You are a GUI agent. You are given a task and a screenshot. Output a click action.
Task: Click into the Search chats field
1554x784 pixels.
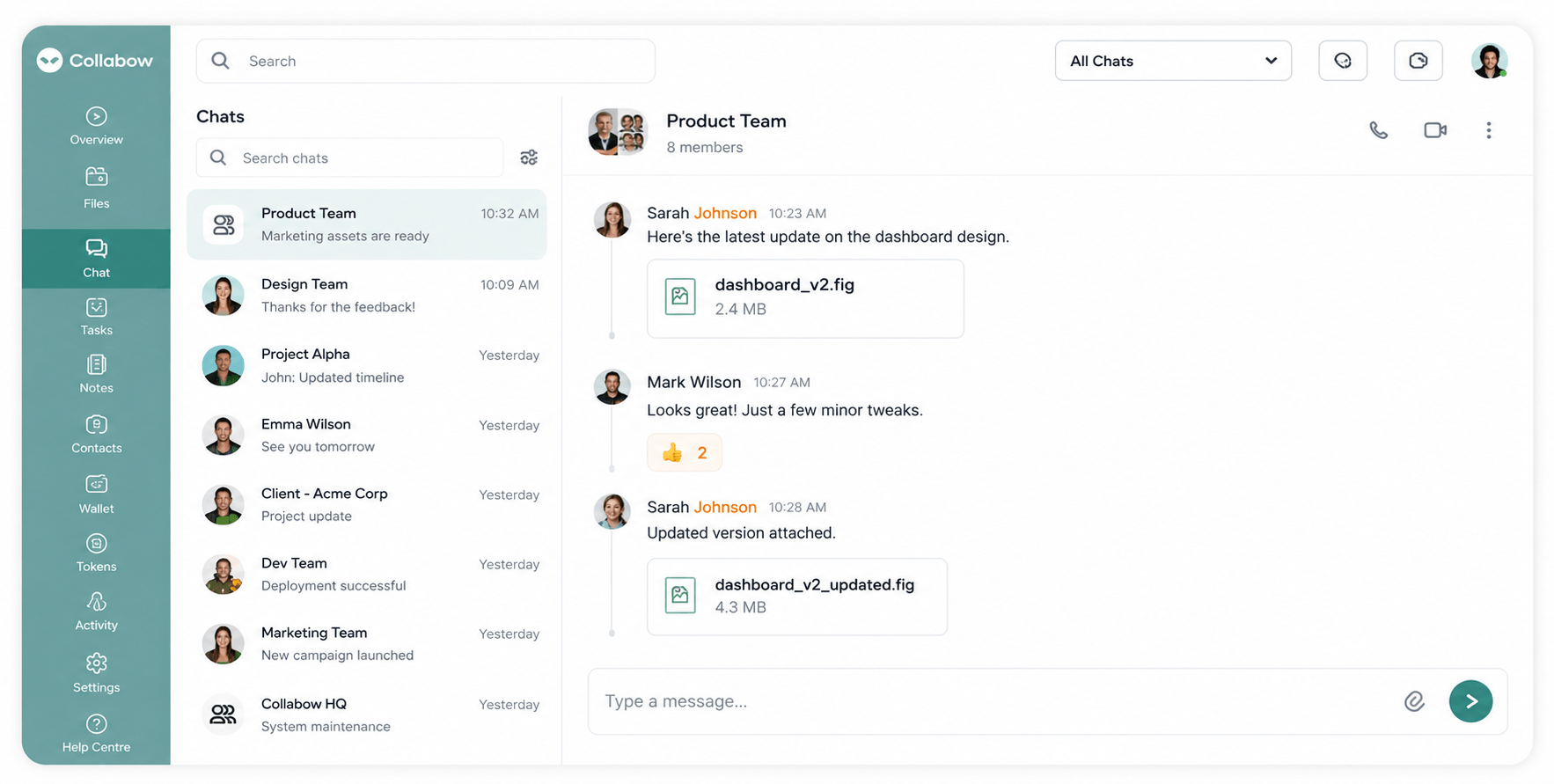click(349, 158)
